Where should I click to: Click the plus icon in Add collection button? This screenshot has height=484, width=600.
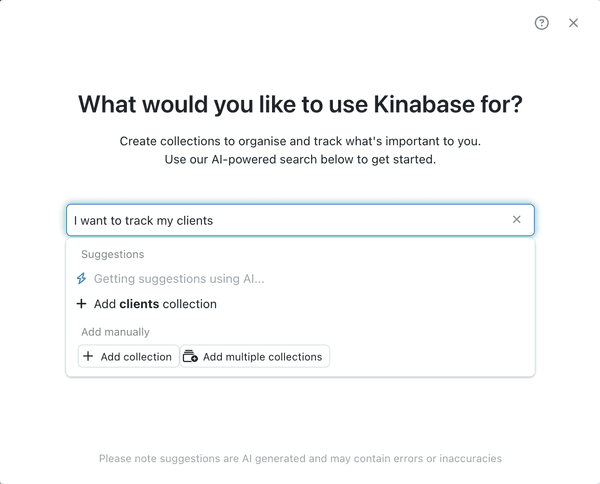pyautogui.click(x=88, y=356)
